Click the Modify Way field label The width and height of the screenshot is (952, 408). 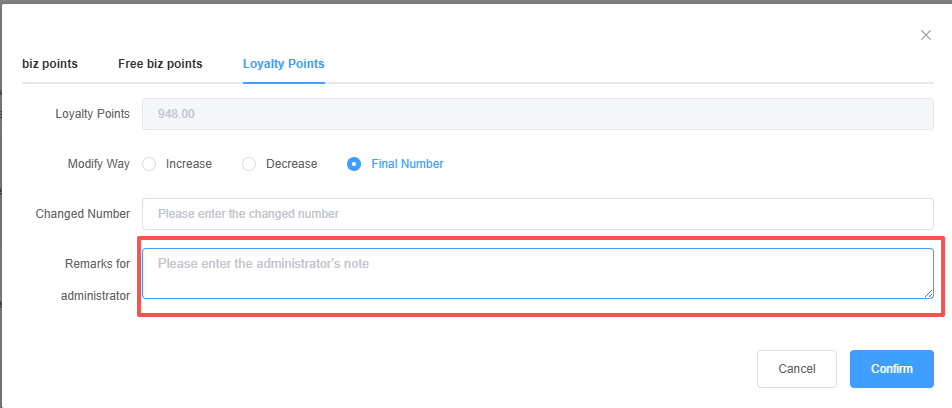pyautogui.click(x=98, y=164)
